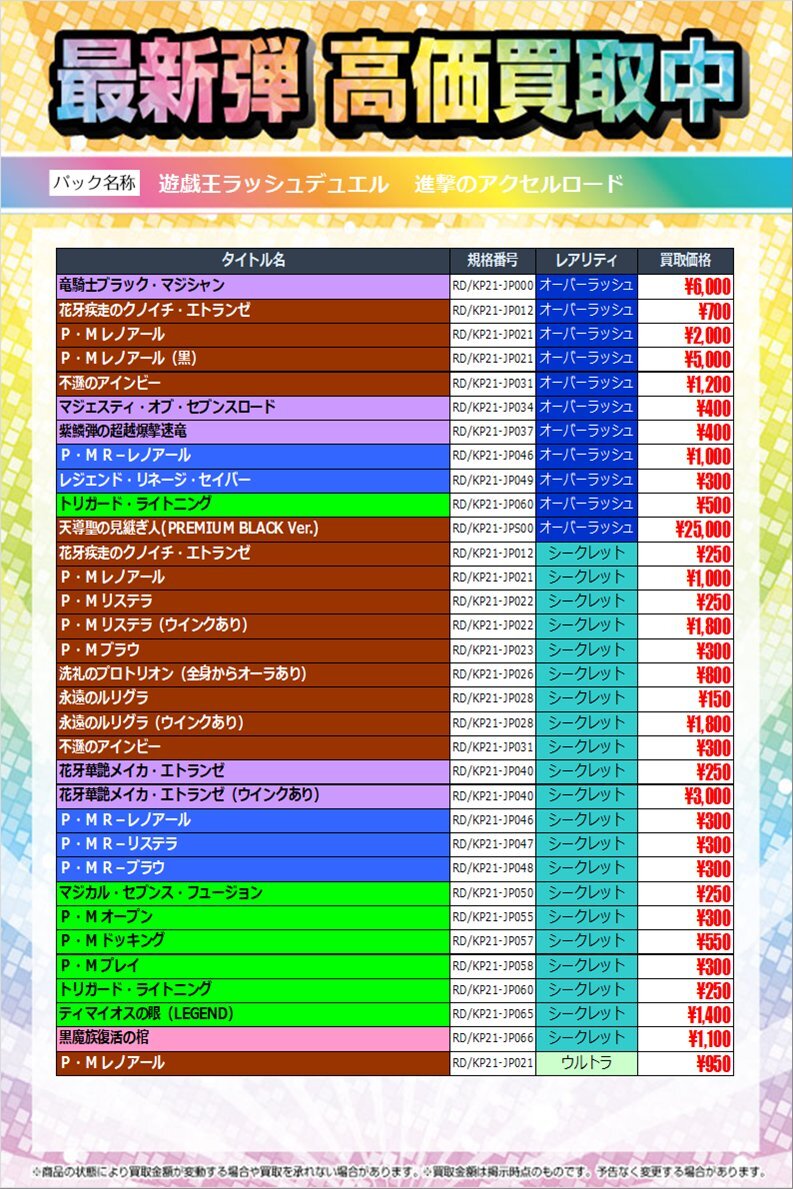
Task: Select code RD/KP21-JP058
Action: coord(493,965)
